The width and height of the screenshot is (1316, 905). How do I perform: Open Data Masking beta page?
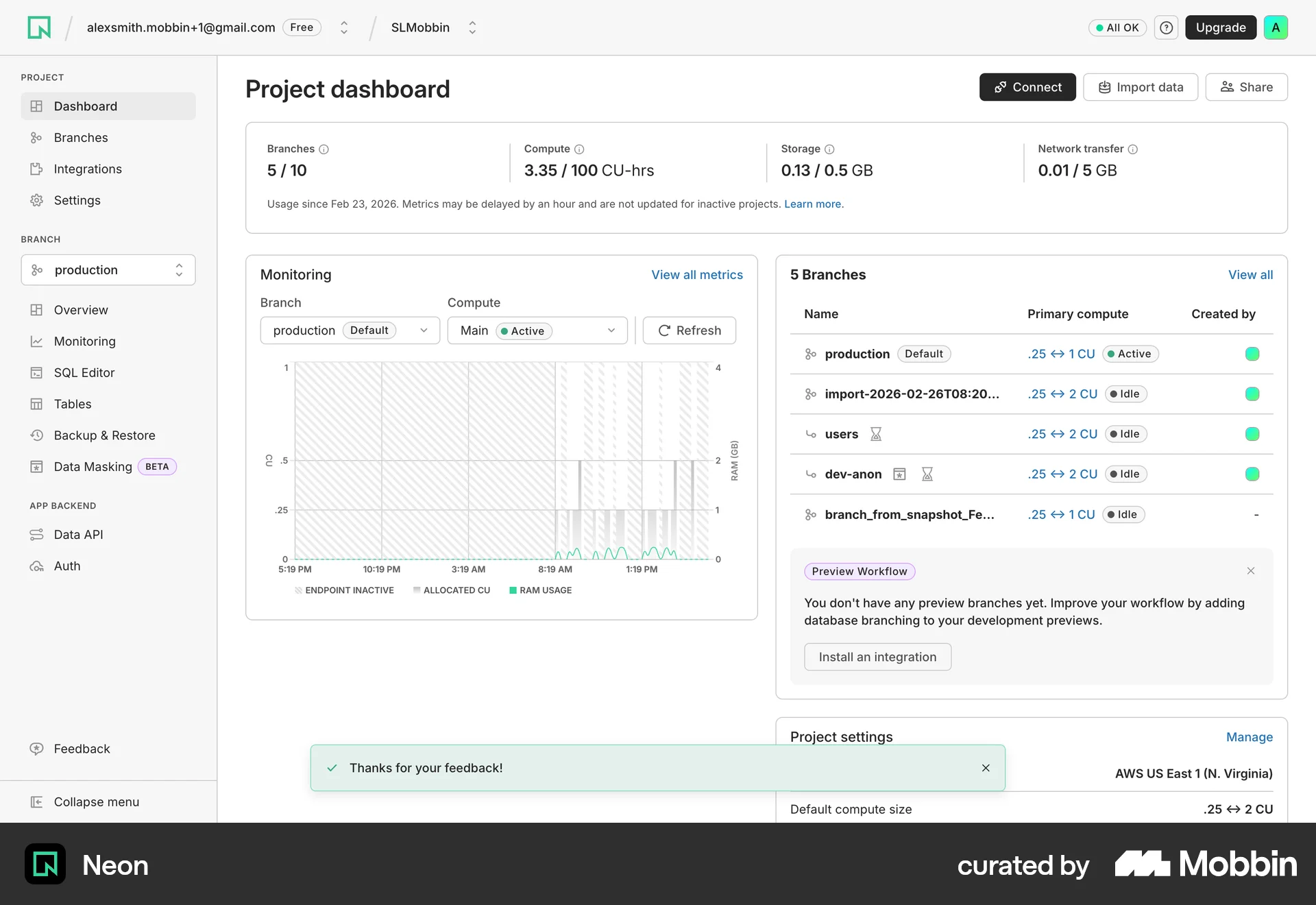(x=108, y=467)
